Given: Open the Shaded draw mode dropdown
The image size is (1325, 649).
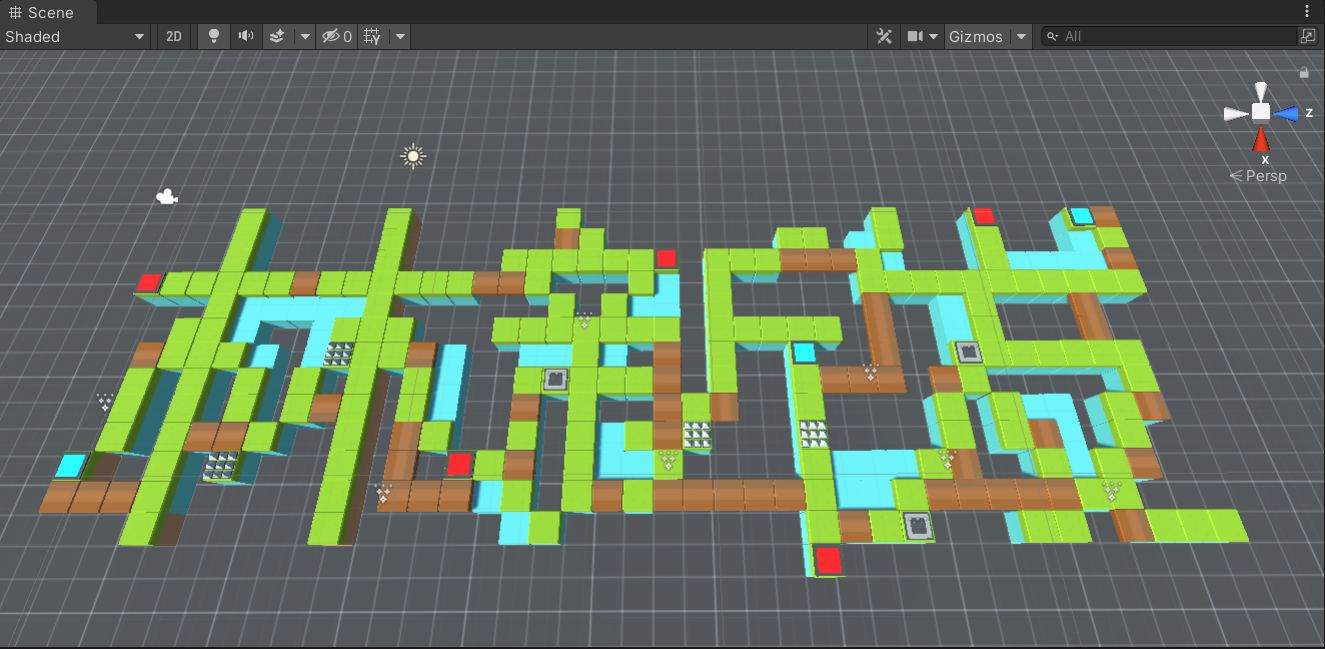Looking at the screenshot, I should [75, 36].
